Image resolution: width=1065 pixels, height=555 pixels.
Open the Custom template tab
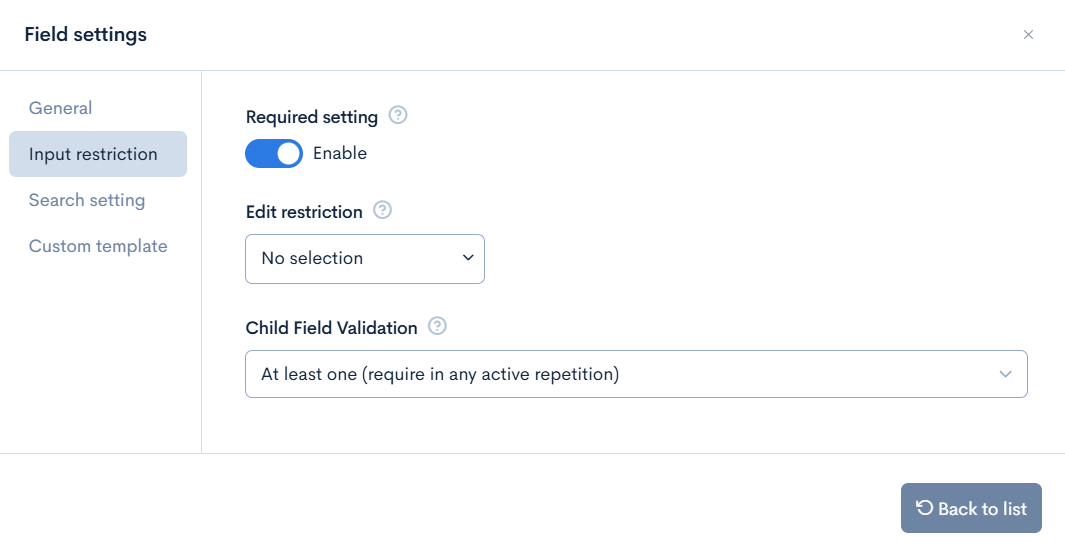pos(98,247)
